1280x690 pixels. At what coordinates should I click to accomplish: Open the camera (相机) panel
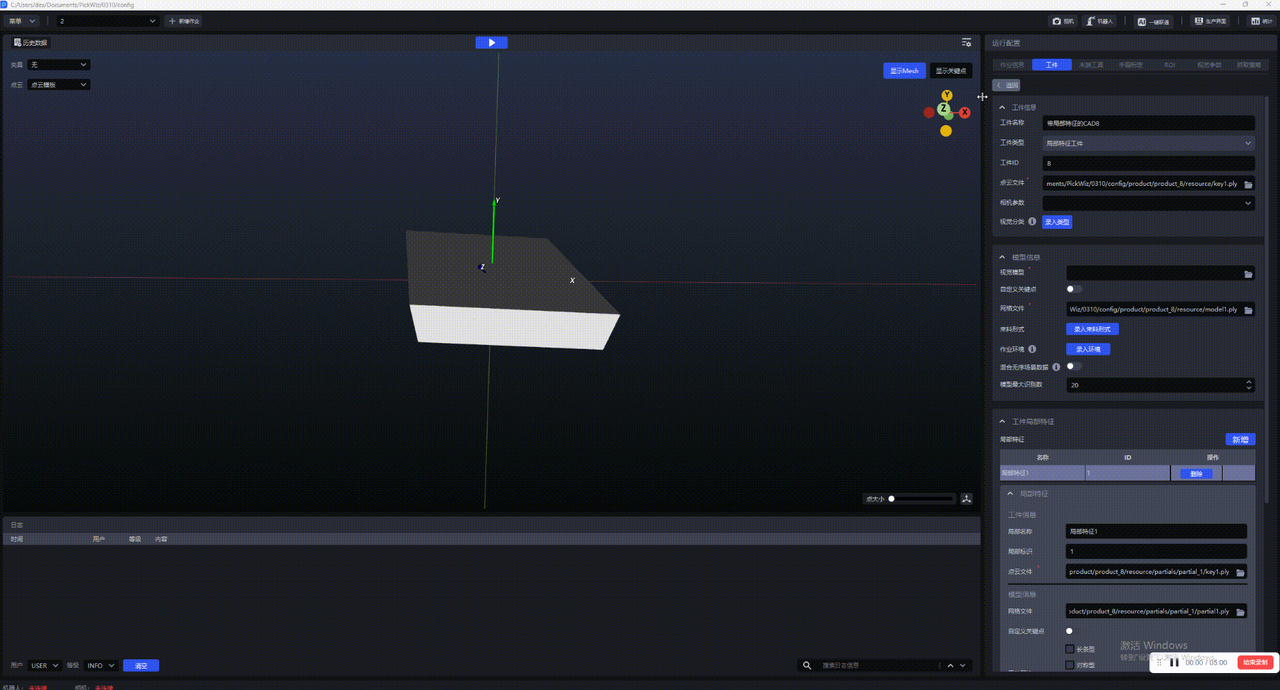click(x=1062, y=20)
